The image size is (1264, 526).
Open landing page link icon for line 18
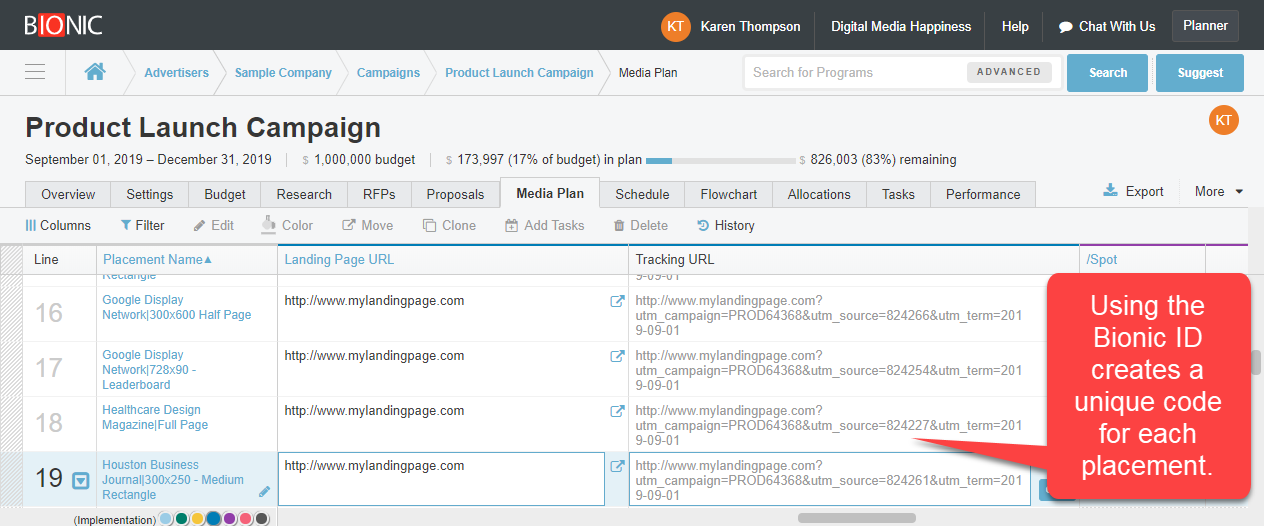[617, 411]
